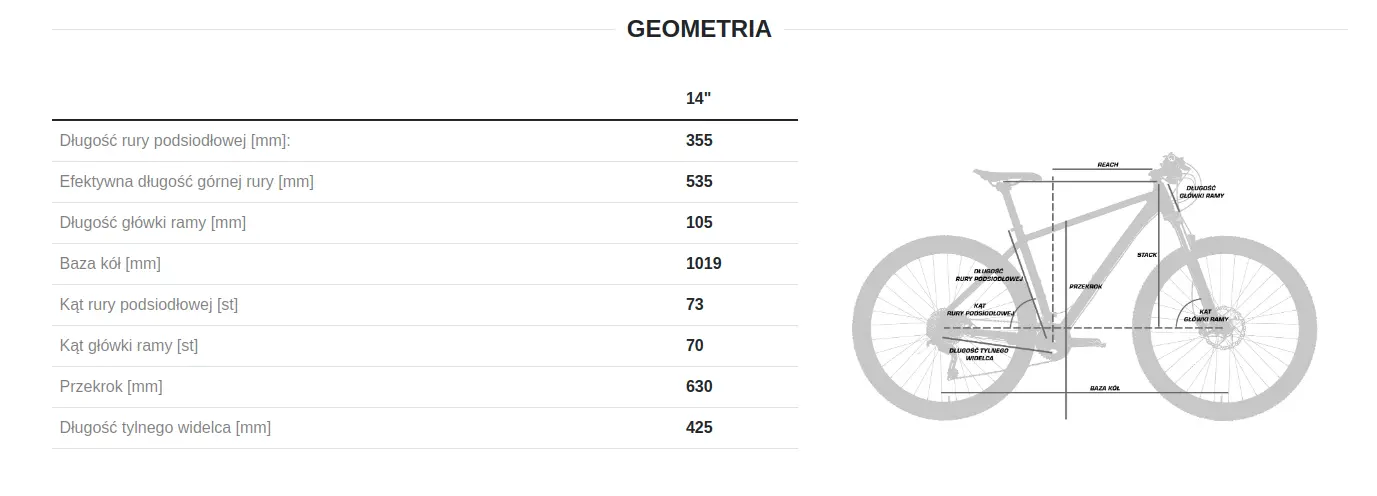Screen dimensions: 1377x496
Task: Click the BAZA KÓŁ label under the bike
Action: point(1105,387)
